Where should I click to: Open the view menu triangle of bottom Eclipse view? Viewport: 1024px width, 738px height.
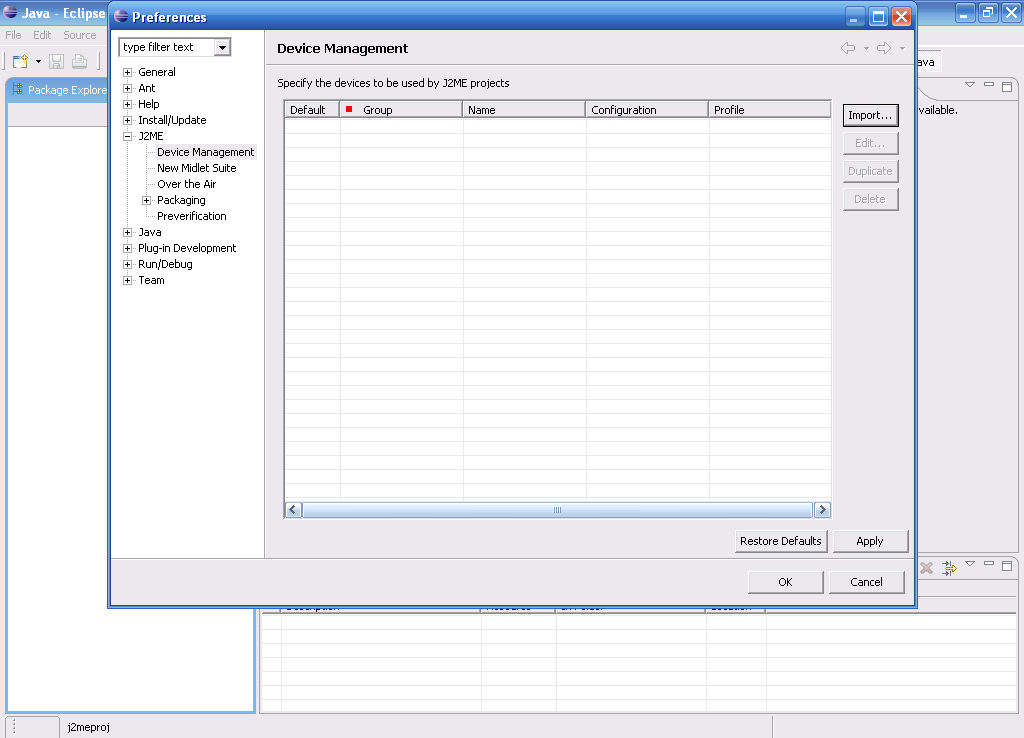click(x=970, y=564)
